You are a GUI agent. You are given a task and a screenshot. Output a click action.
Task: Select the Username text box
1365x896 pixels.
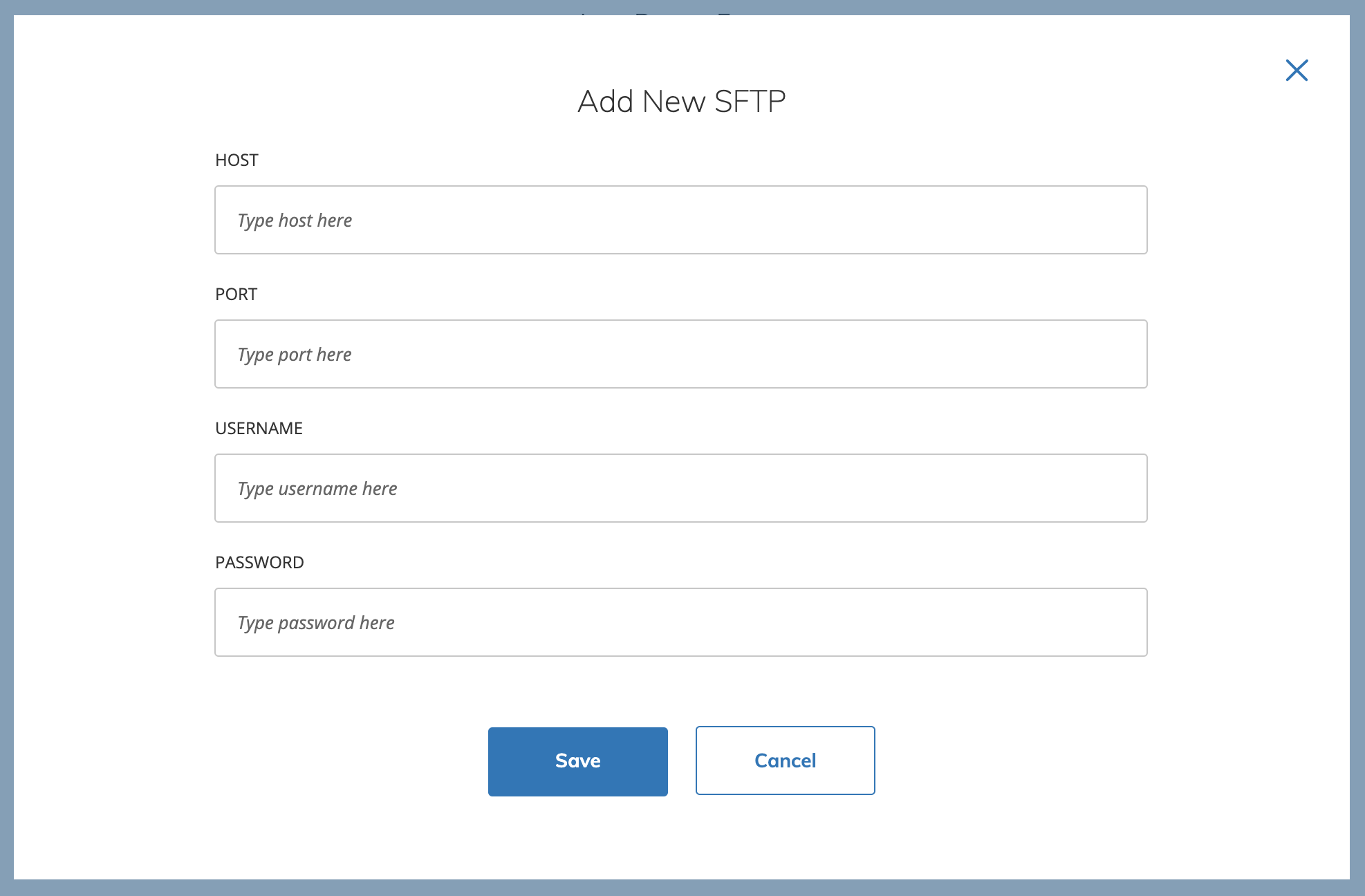pyautogui.click(x=681, y=488)
